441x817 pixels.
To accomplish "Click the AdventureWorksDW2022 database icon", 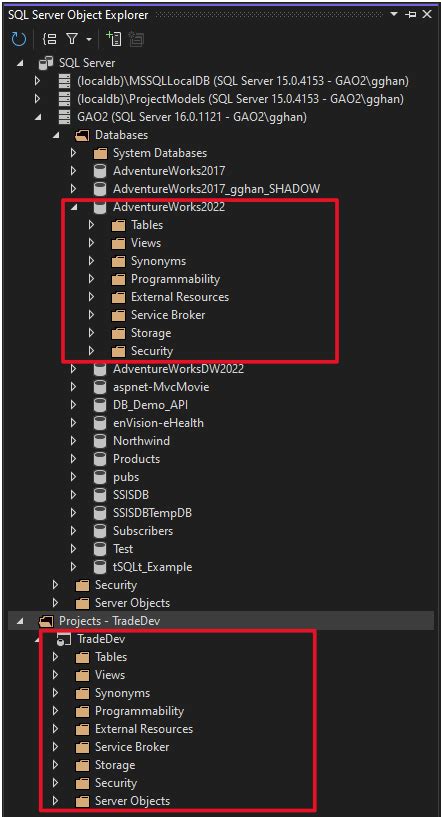I will coord(100,369).
